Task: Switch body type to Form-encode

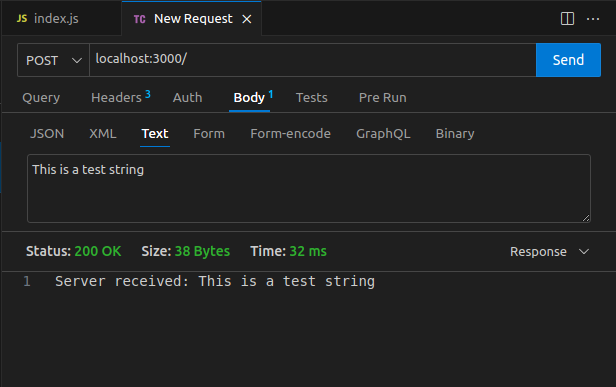Action: click(290, 134)
